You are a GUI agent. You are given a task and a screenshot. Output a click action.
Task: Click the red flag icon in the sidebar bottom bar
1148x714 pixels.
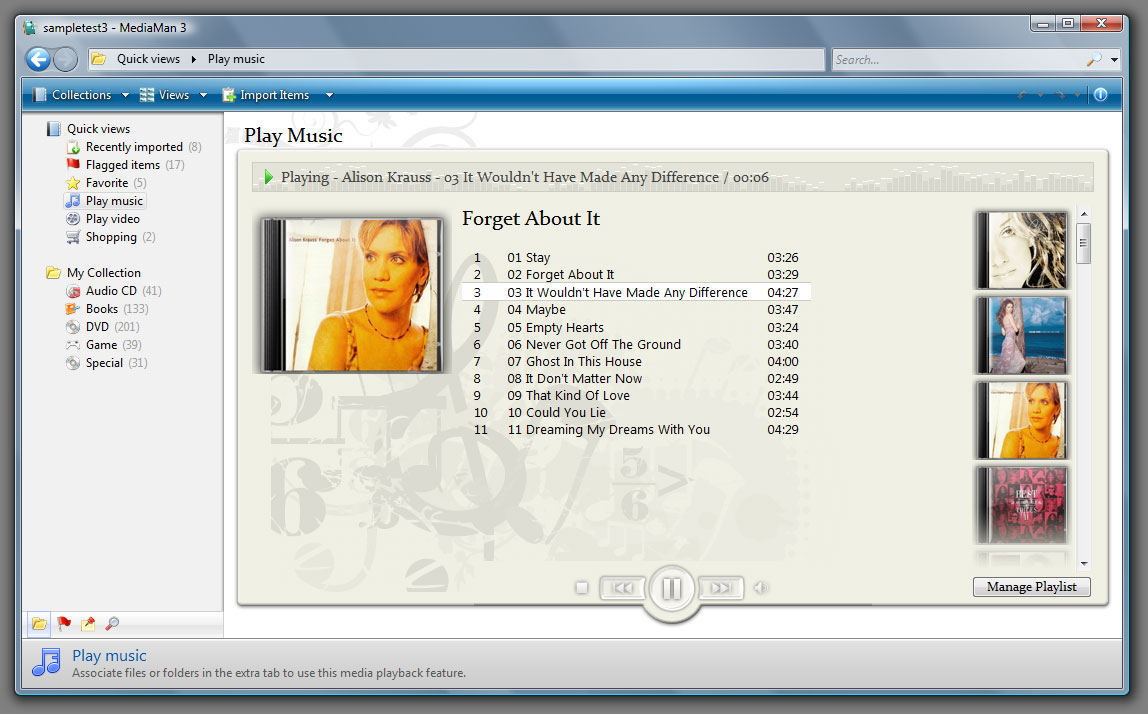[64, 624]
